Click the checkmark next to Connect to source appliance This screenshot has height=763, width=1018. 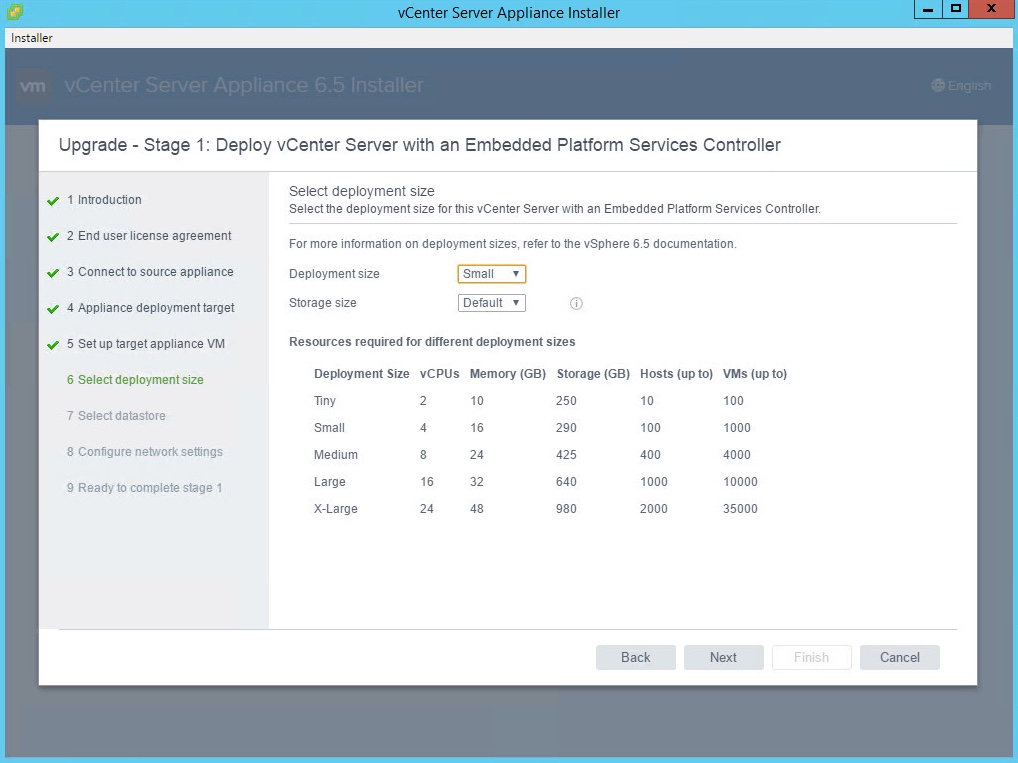click(x=53, y=273)
